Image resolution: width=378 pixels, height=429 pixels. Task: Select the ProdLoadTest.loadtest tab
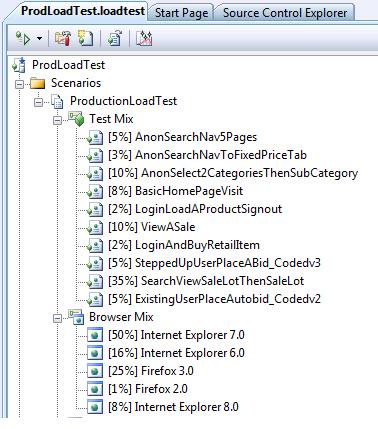pos(83,11)
